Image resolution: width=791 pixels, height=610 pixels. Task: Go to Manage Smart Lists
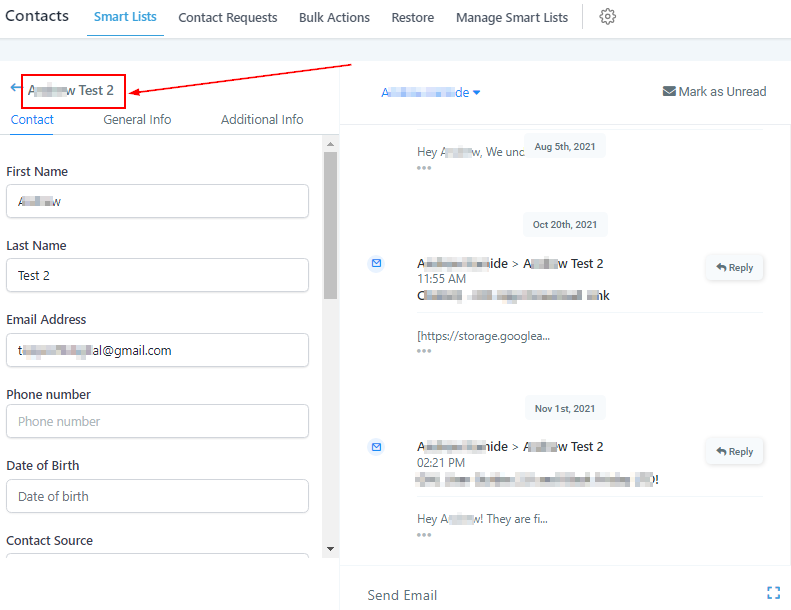(x=511, y=17)
